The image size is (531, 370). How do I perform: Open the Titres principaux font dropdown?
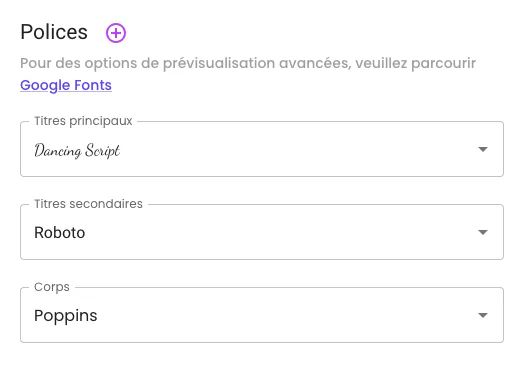pos(262,149)
